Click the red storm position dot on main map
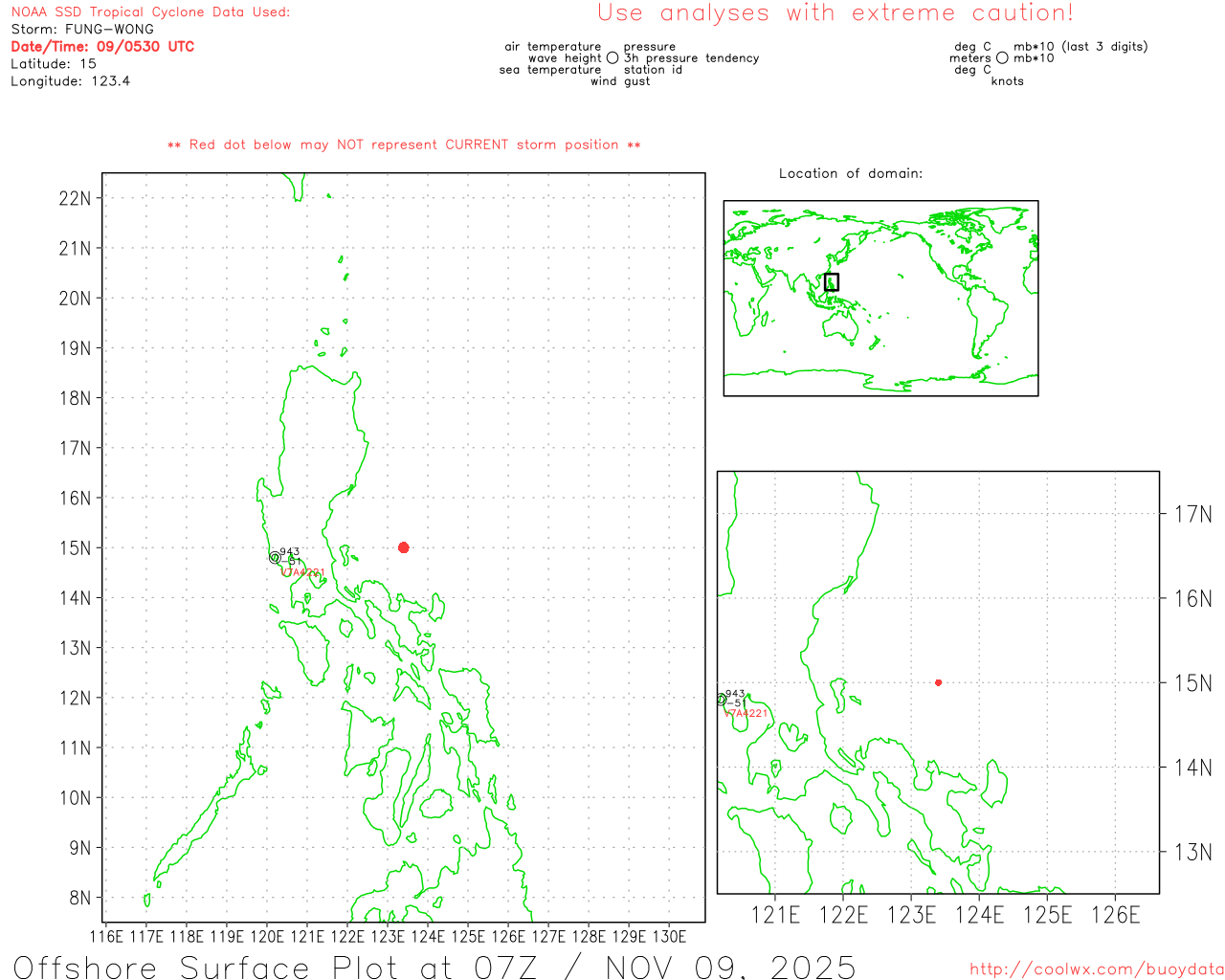1225x980 pixels. point(403,547)
